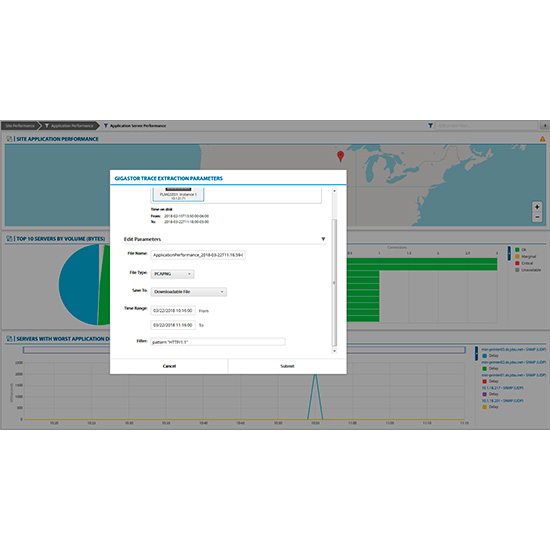The width and height of the screenshot is (550, 550).
Task: Go to Site Performance breadcrumb
Action: pos(20,126)
